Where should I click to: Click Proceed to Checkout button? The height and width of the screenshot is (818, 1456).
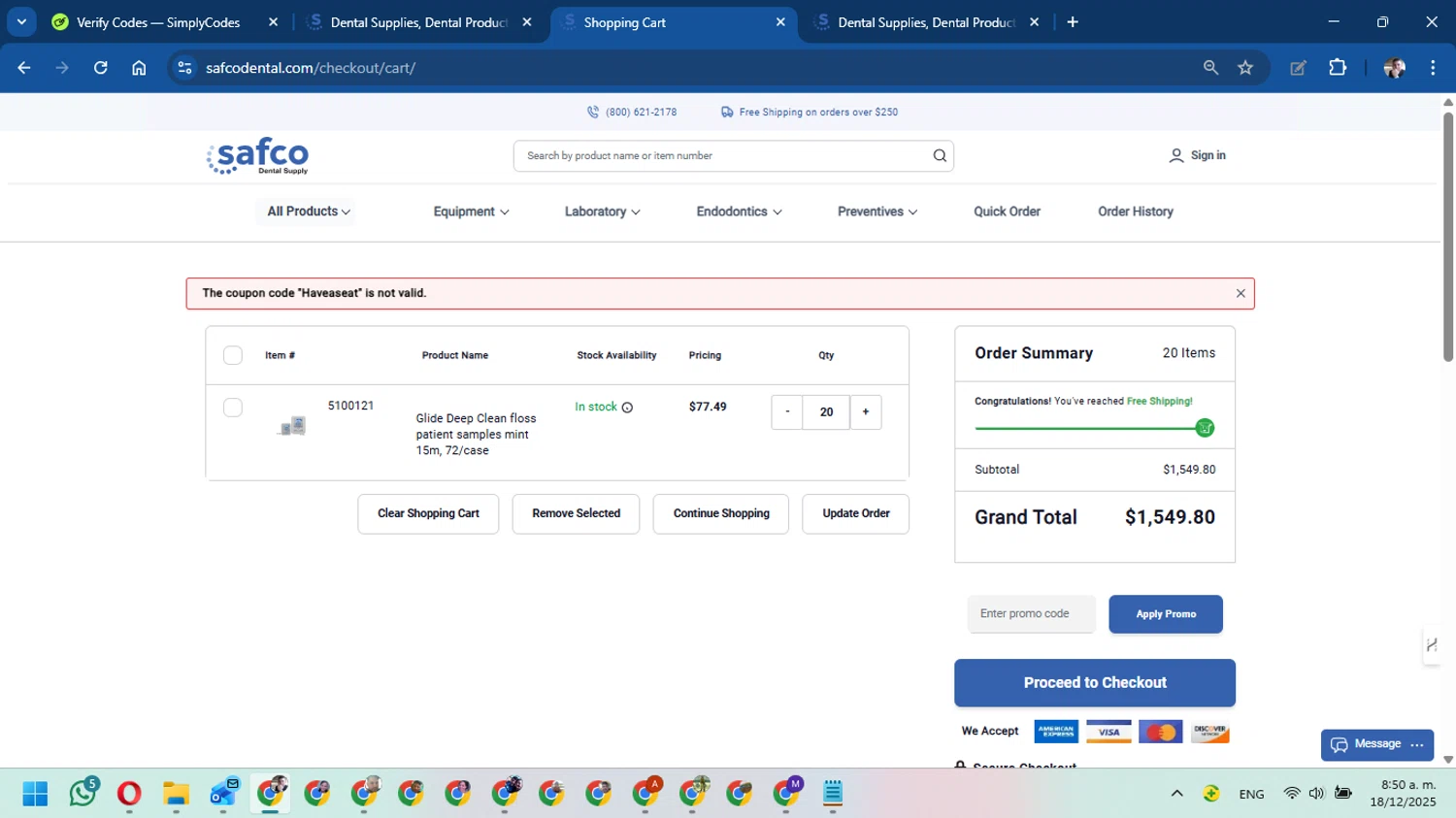click(1095, 683)
